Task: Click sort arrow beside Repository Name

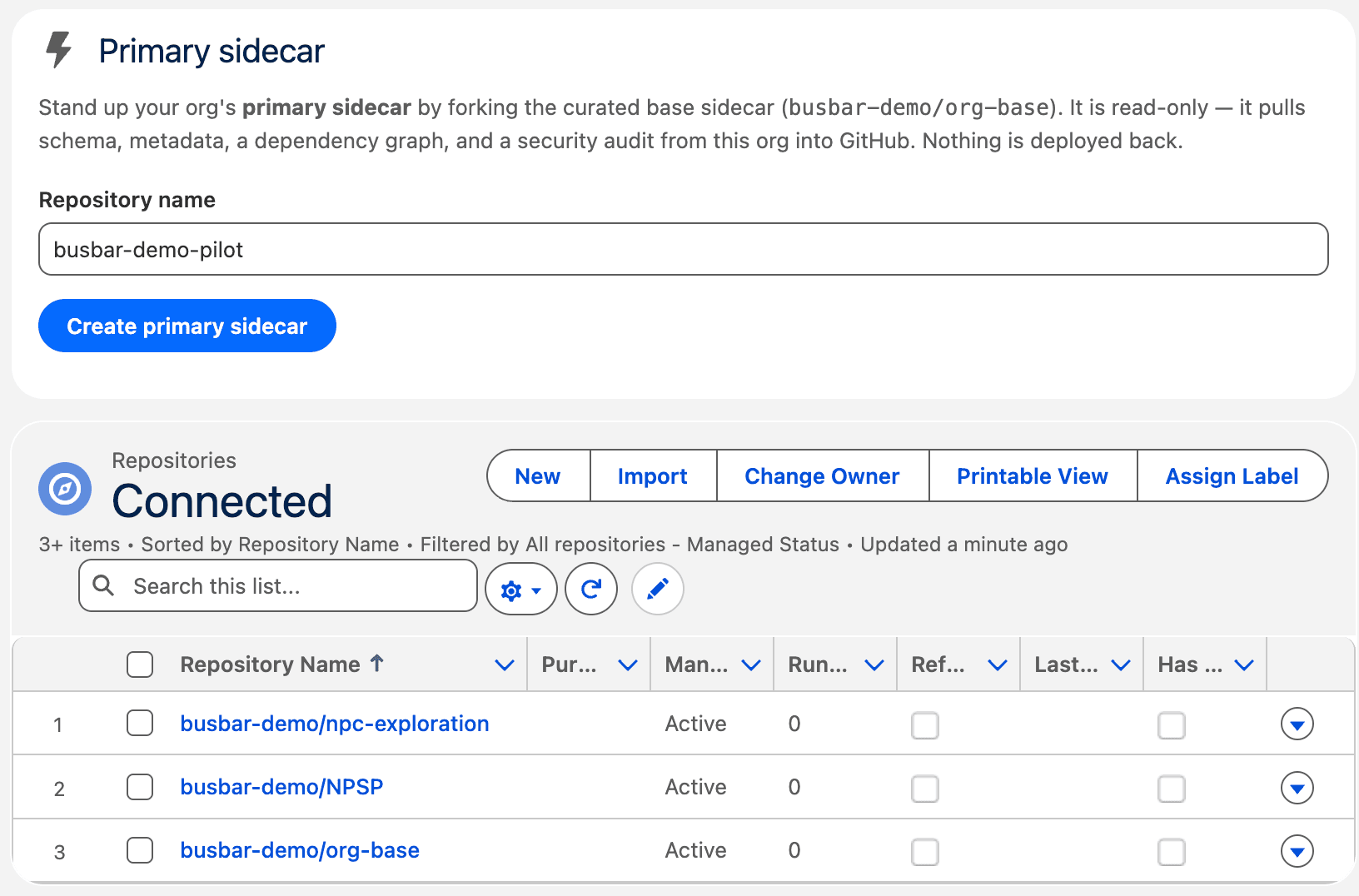Action: tap(377, 663)
